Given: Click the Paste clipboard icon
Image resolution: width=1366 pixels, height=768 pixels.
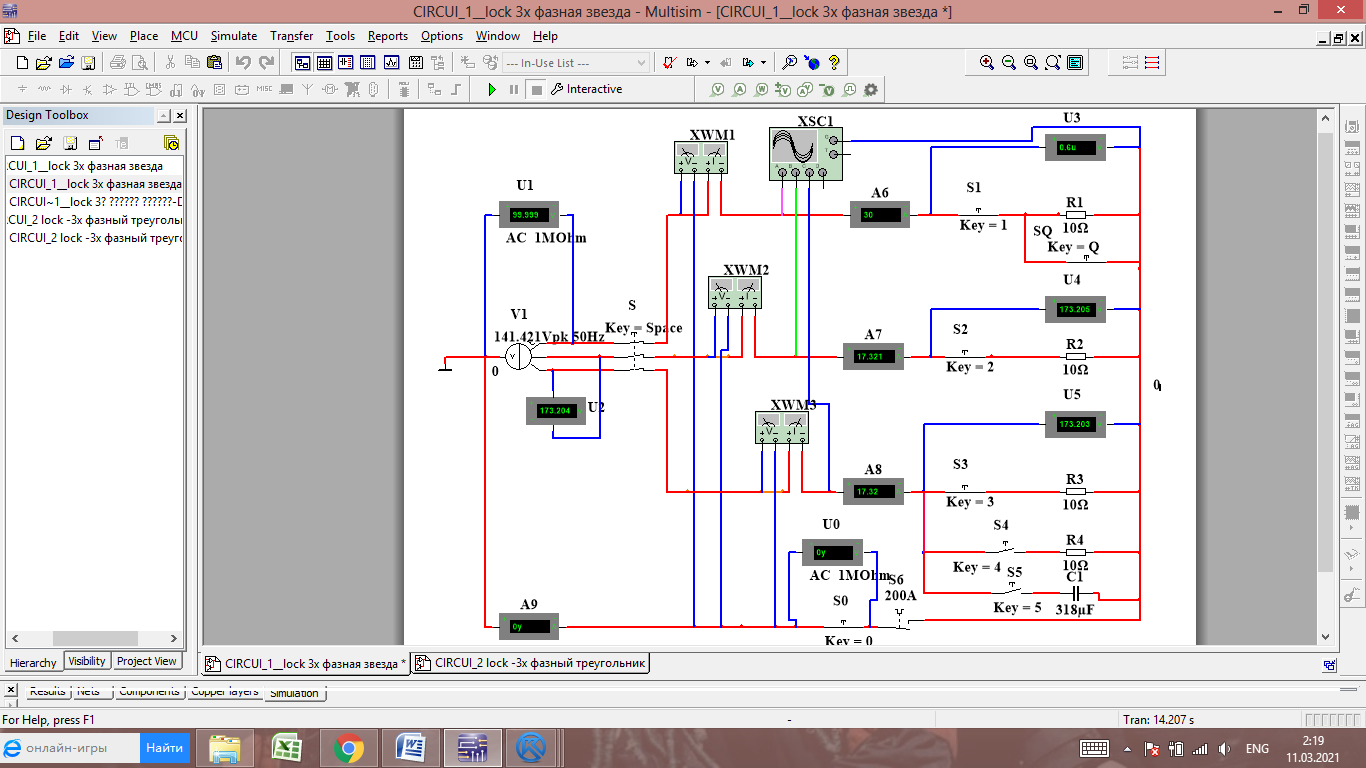Looking at the screenshot, I should pyautogui.click(x=214, y=62).
